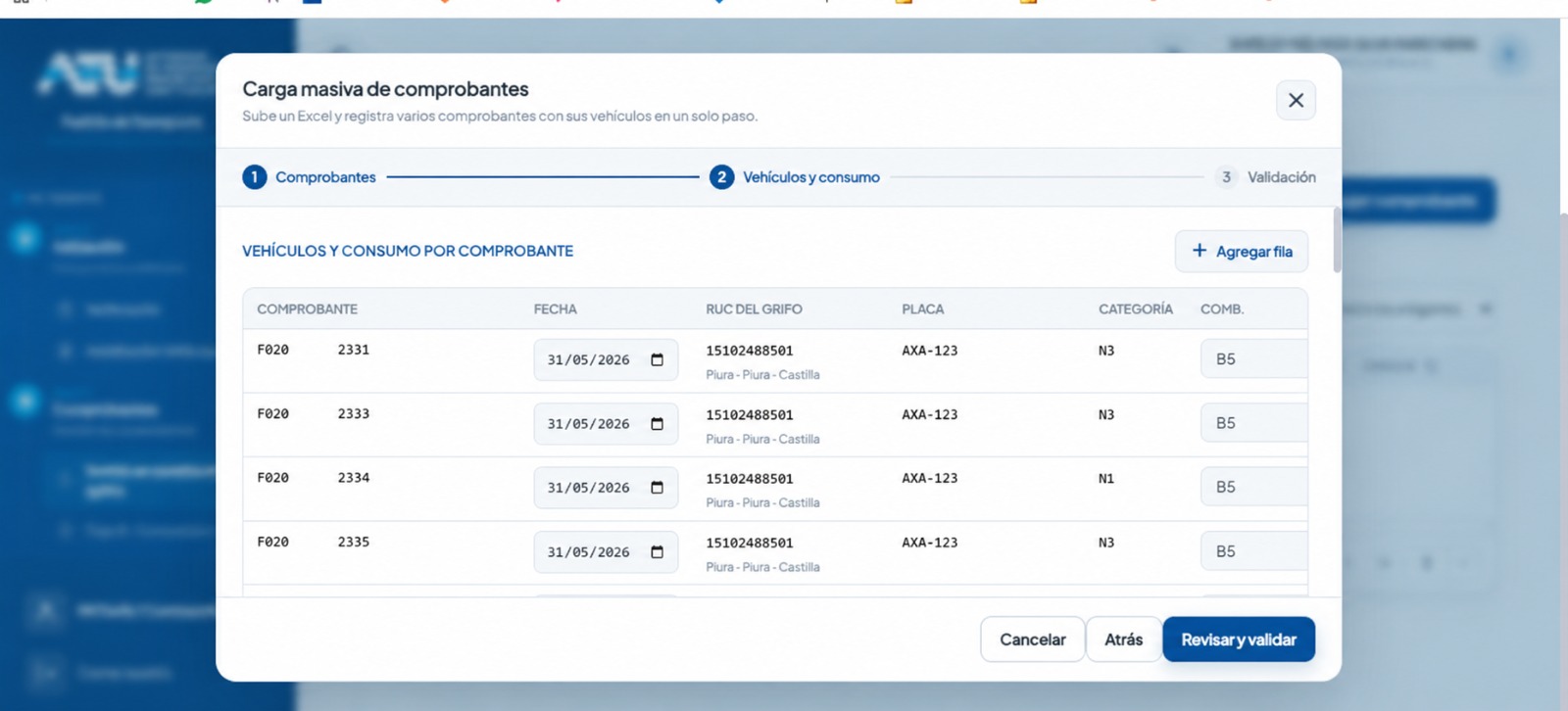Click the date field showing 31/05/2026 for 2331
This screenshot has width=1568, height=711.
point(606,360)
